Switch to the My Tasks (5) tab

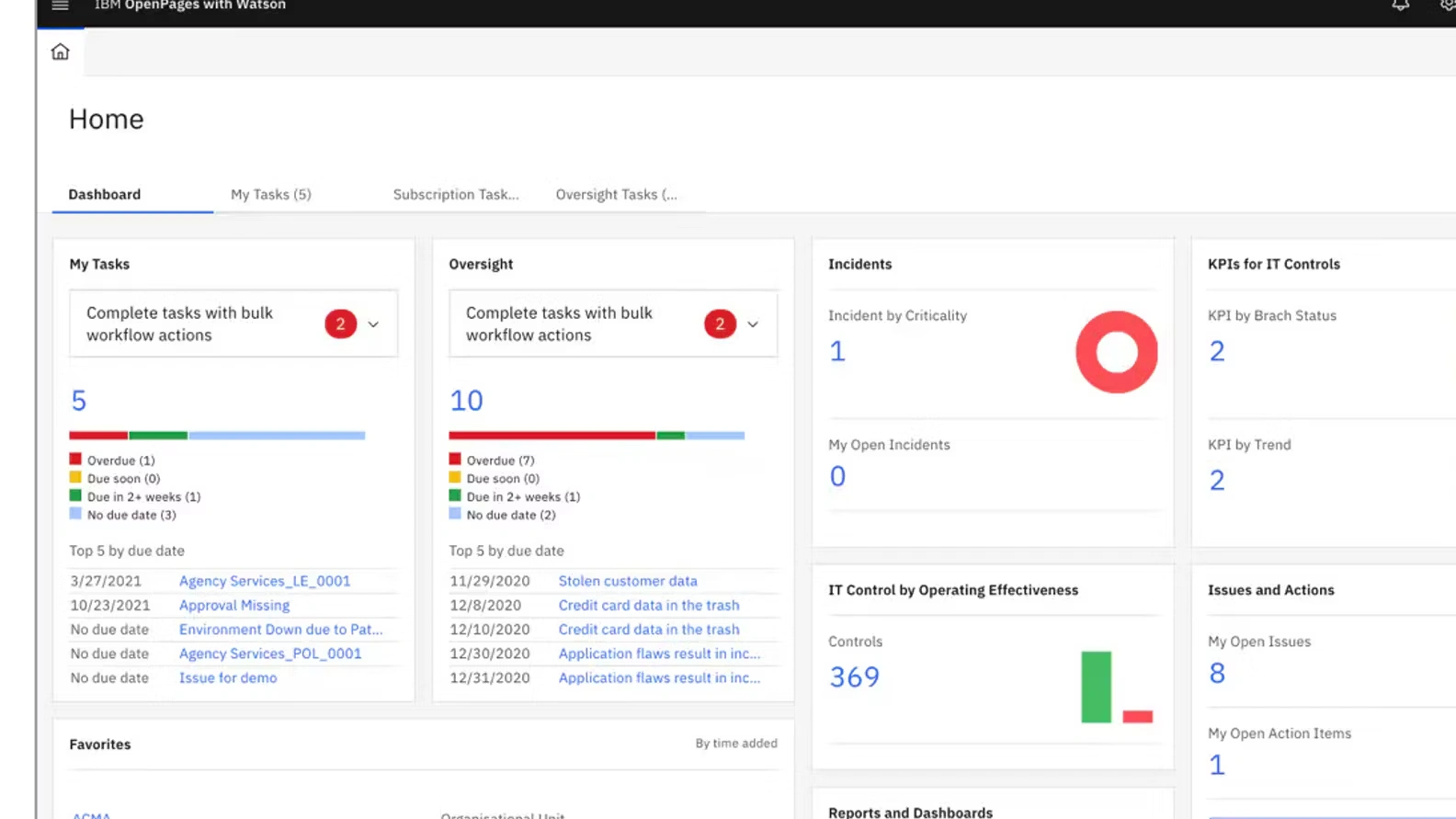[270, 195]
